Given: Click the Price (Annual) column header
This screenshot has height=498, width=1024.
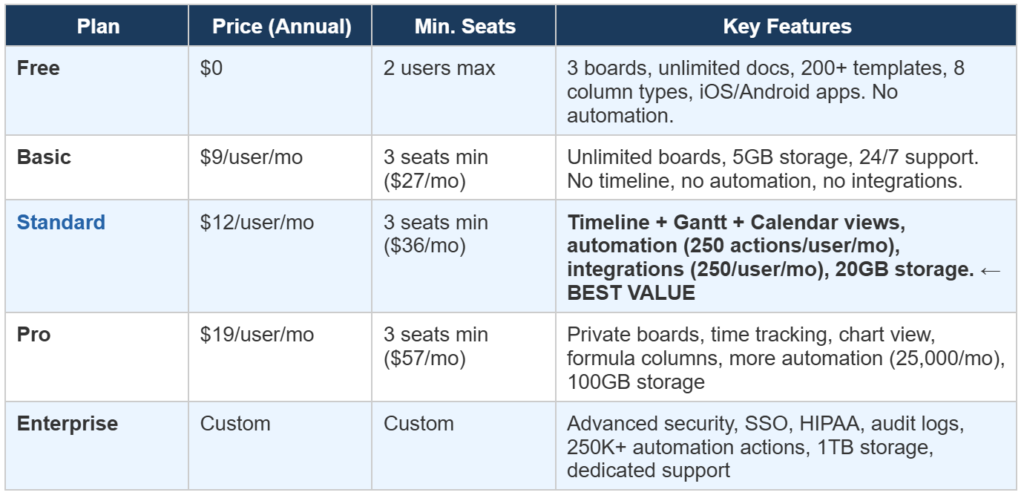Looking at the screenshot, I should pyautogui.click(x=281, y=27).
